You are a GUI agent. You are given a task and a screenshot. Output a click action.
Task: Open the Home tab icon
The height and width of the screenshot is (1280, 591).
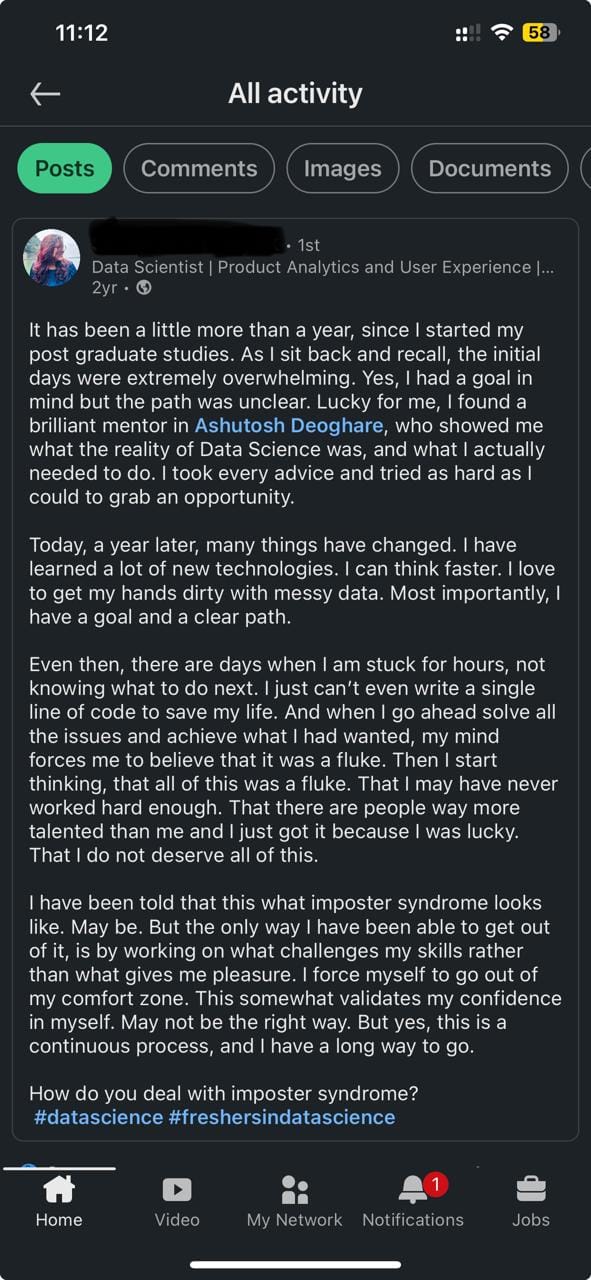click(x=59, y=1189)
